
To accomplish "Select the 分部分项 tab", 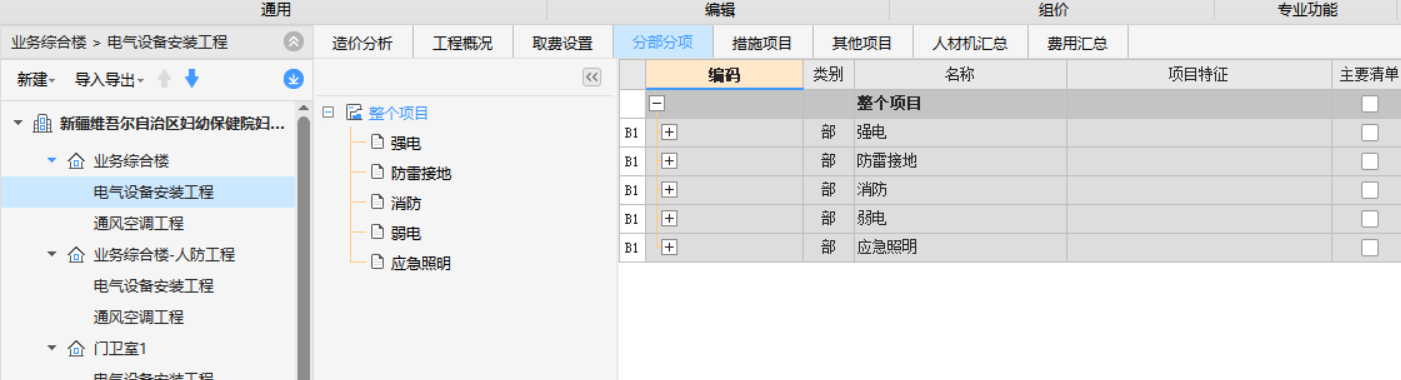I will coord(662,43).
